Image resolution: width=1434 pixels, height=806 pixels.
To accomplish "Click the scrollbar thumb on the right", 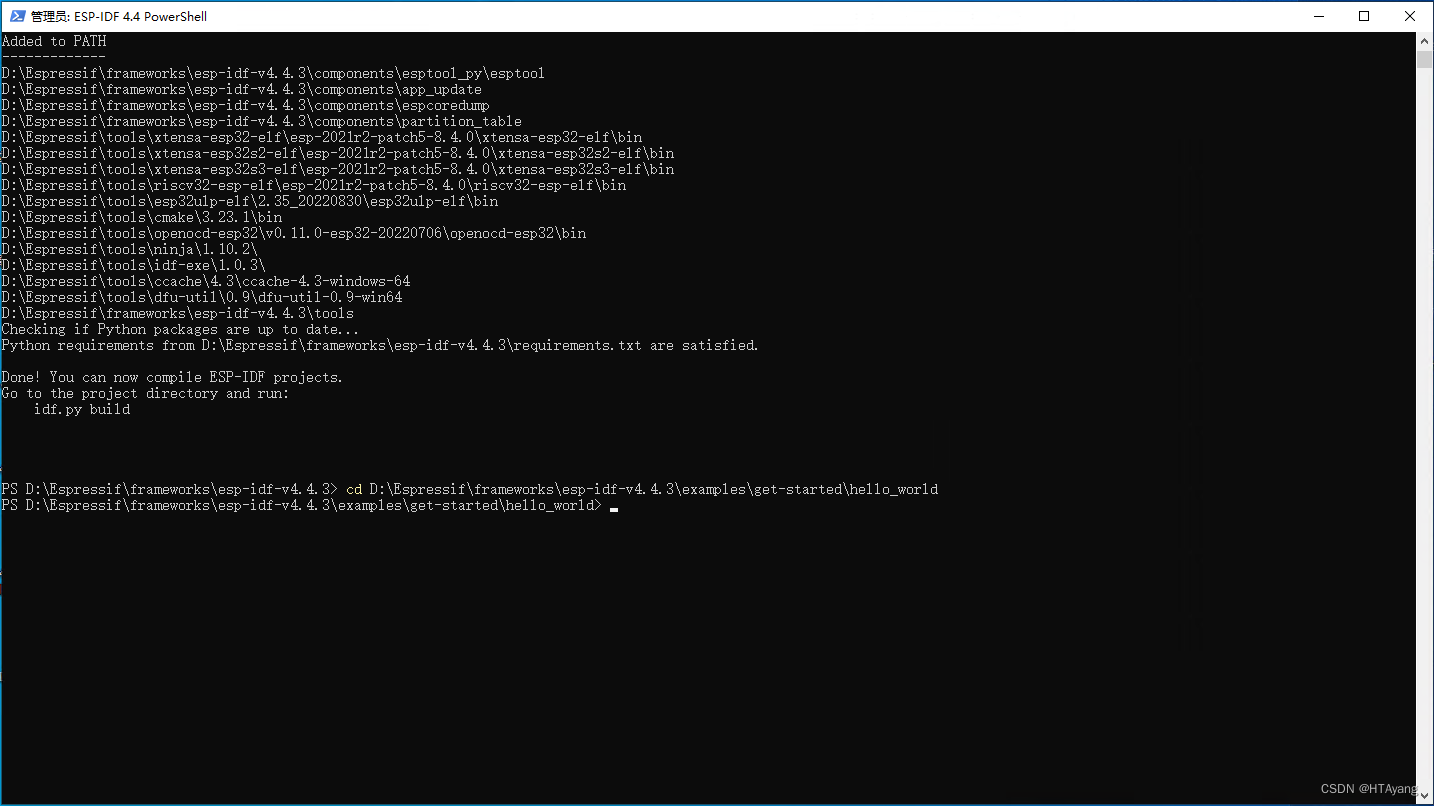I will [1425, 62].
